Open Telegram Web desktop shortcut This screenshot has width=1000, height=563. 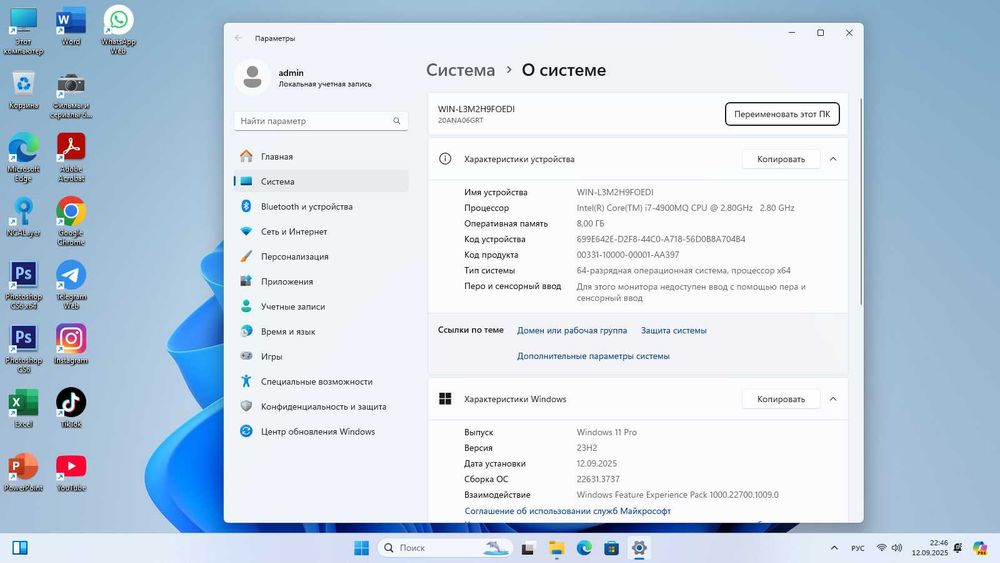[71, 285]
